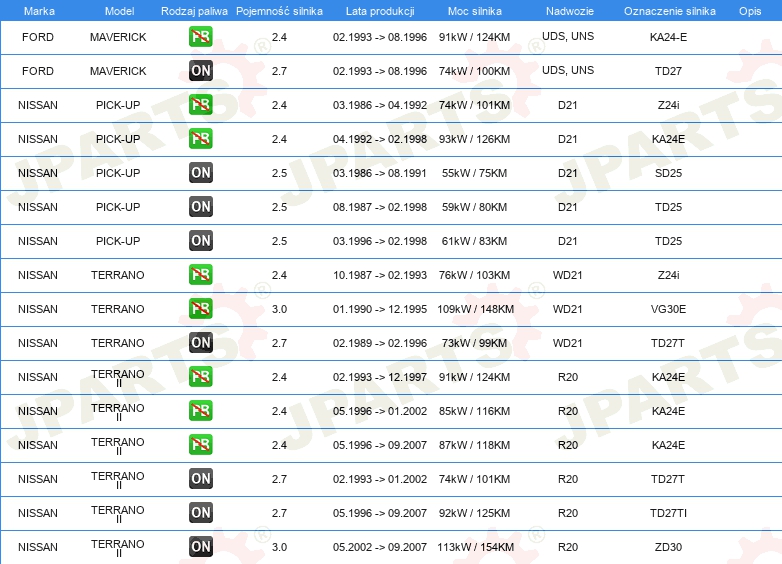Click the Marka column header
The width and height of the screenshot is (782, 564).
pyautogui.click(x=39, y=11)
